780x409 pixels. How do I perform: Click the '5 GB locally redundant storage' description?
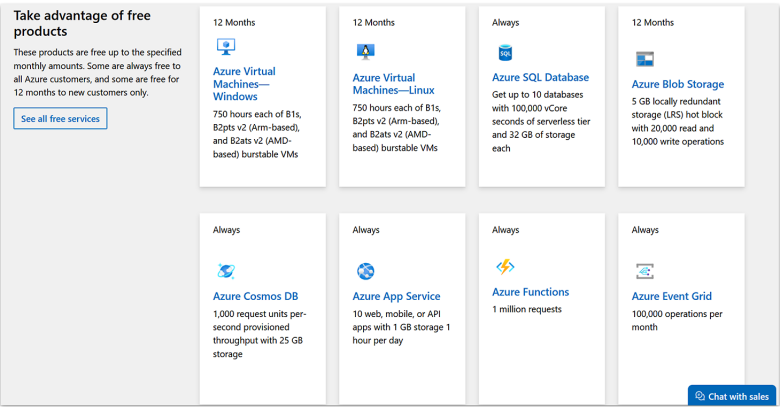tap(678, 121)
